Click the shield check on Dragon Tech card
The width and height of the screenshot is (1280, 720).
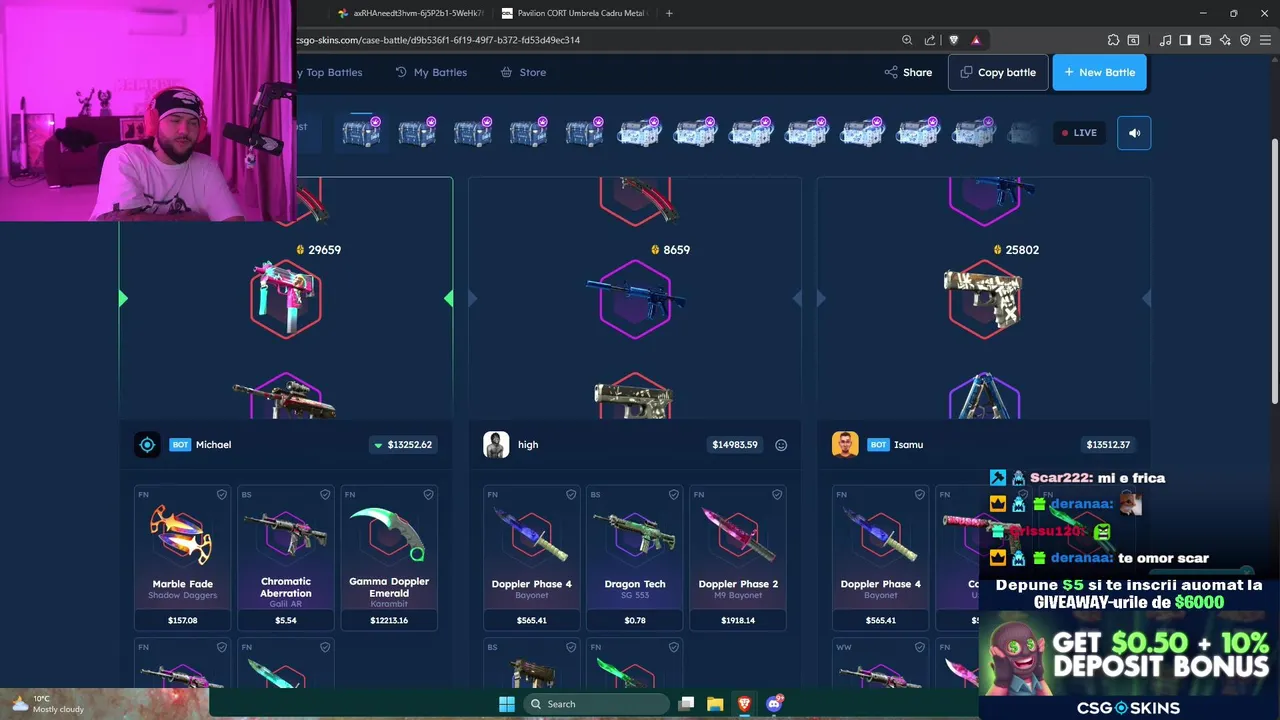click(x=674, y=494)
